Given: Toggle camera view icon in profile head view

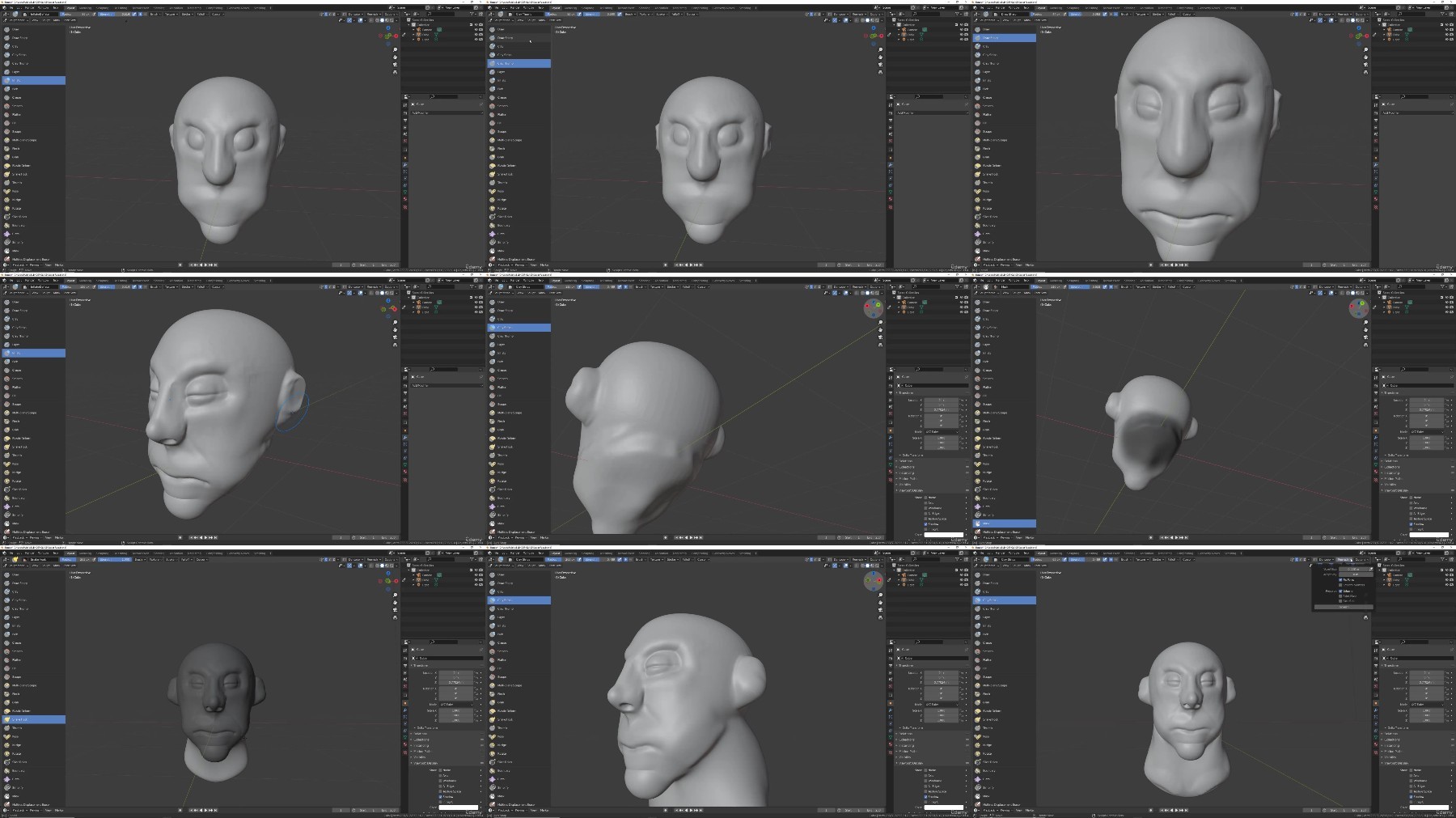Looking at the screenshot, I should (x=880, y=610).
